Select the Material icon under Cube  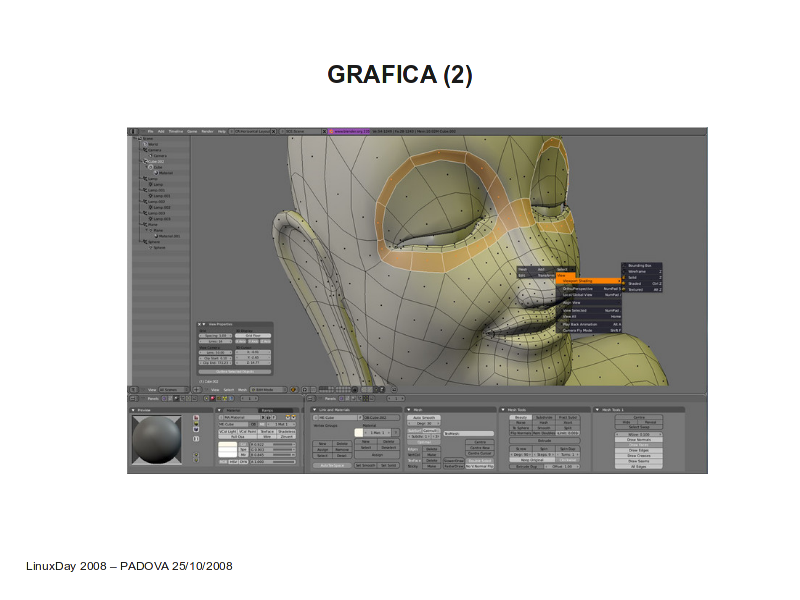pyautogui.click(x=155, y=173)
